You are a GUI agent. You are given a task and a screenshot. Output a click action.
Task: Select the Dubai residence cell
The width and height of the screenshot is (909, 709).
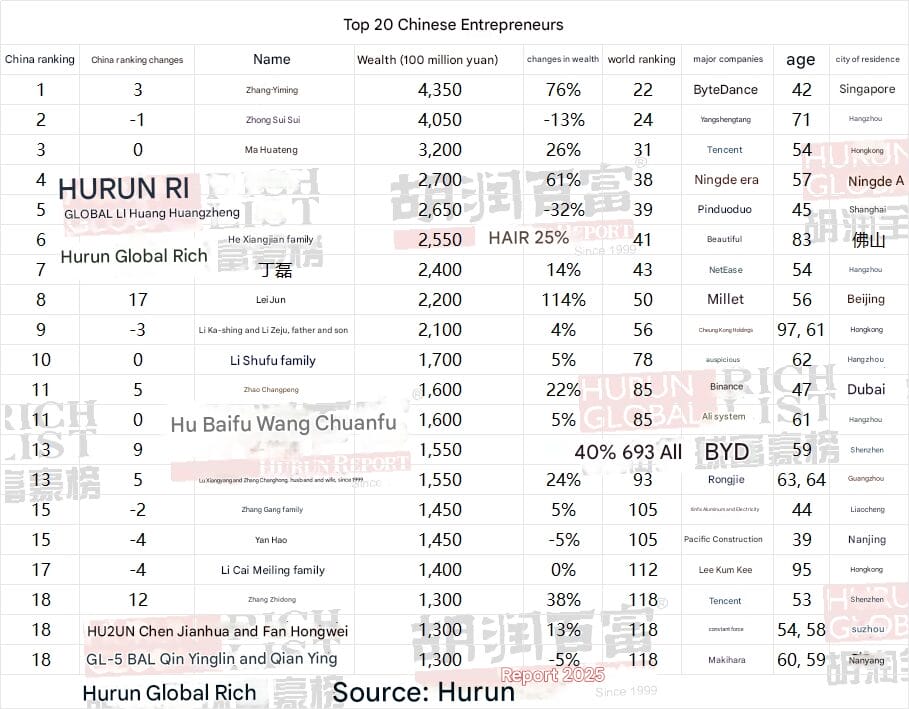point(866,390)
